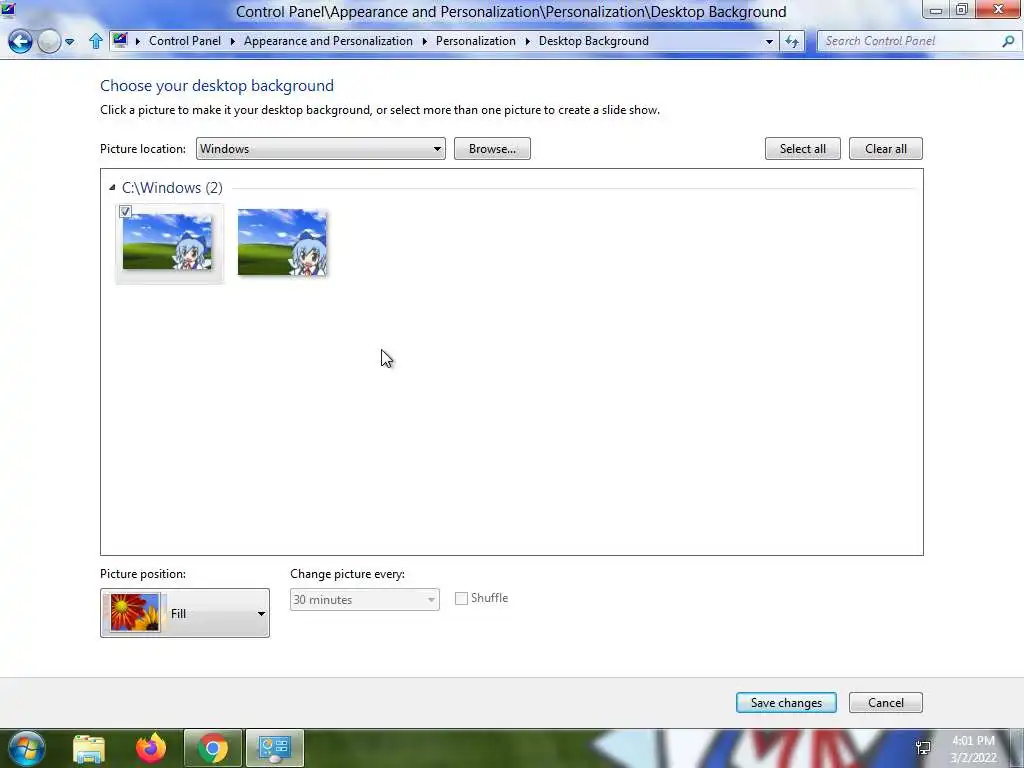Click Save changes
Screen dimensions: 1024x768
coord(786,703)
